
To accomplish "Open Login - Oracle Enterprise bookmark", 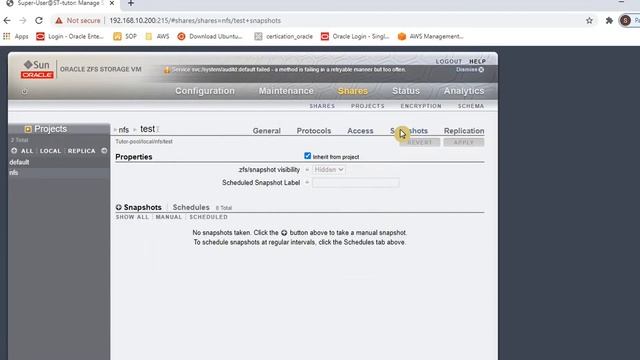I will 70,36.
